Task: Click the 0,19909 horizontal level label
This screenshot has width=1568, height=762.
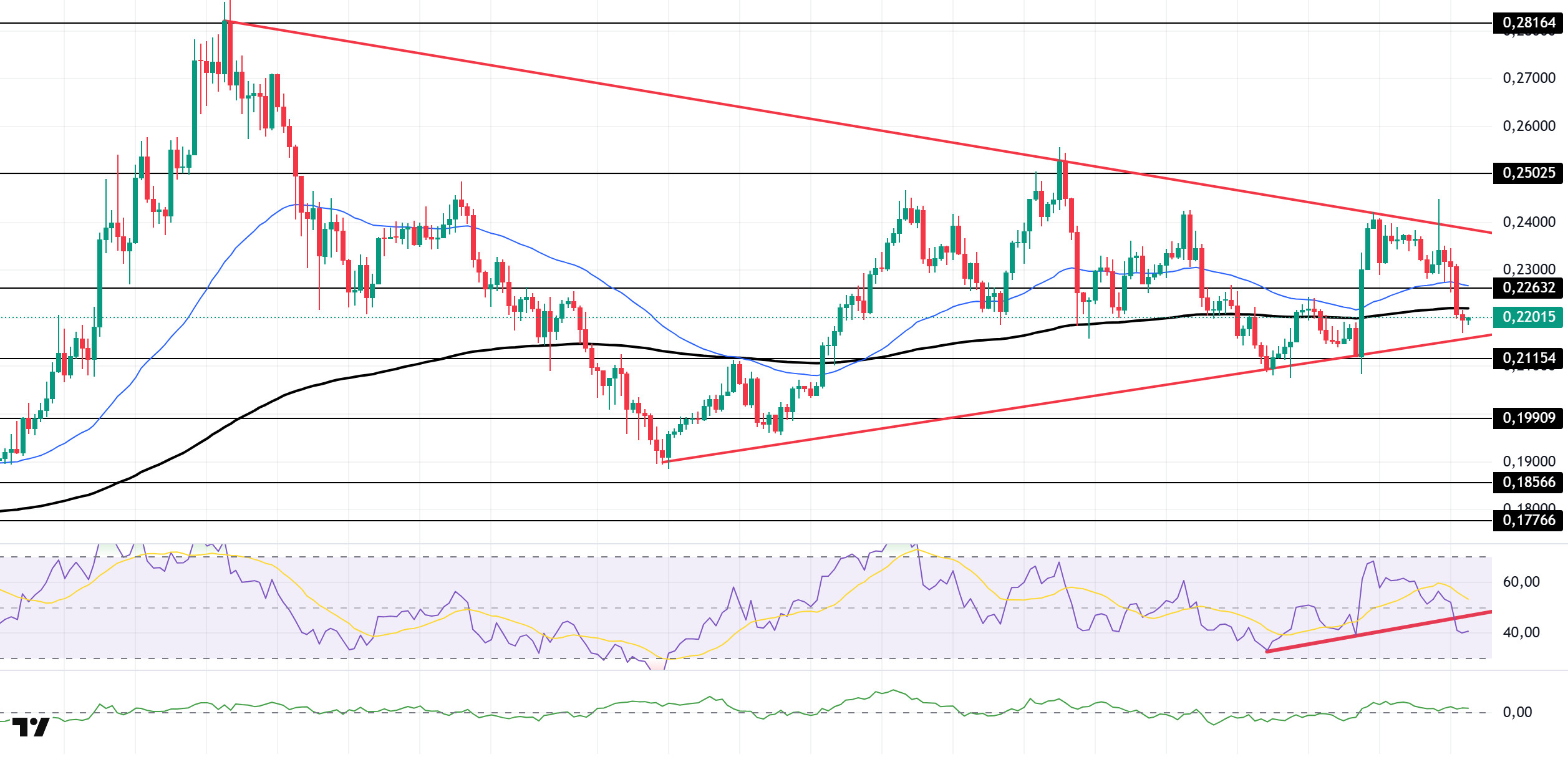Action: (1528, 418)
